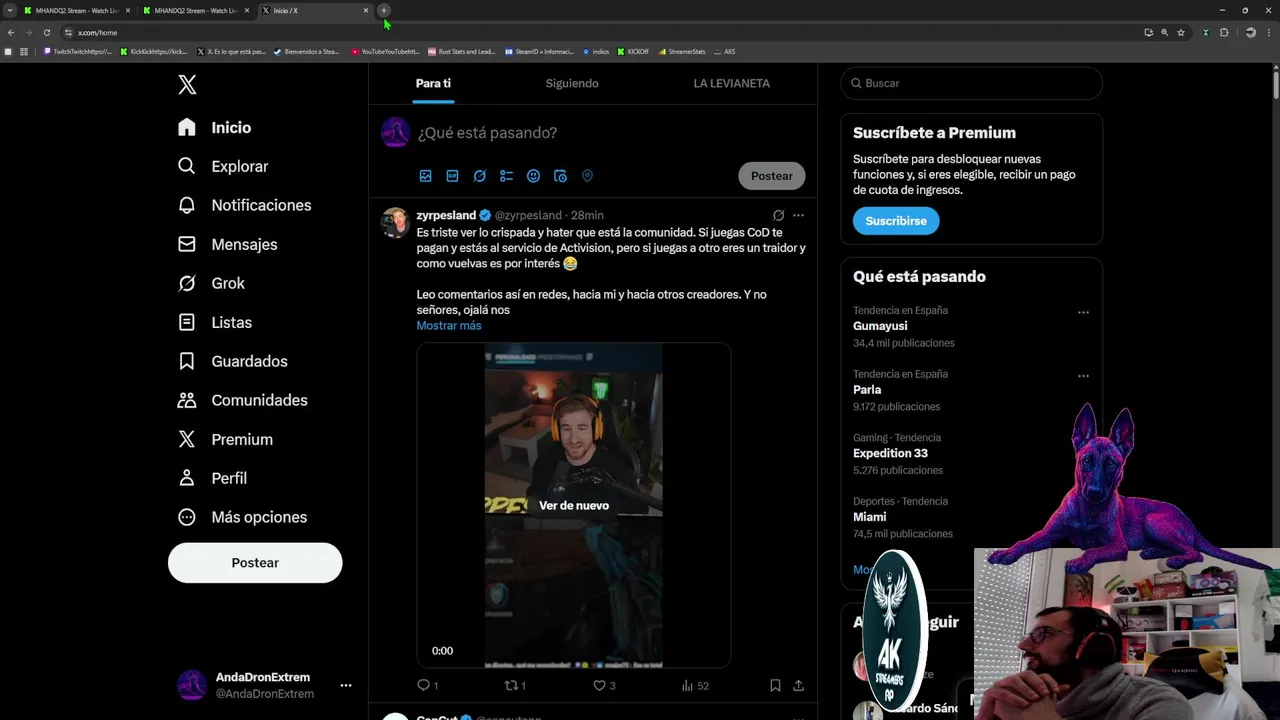Switch to LA LEVIANETA tab
Screen dimensions: 1280x720
(732, 83)
